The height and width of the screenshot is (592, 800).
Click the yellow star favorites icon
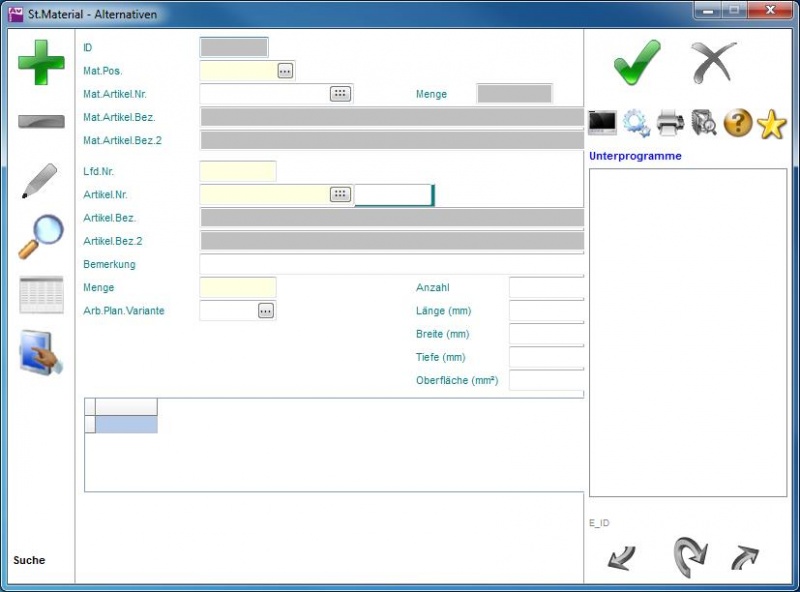tap(772, 123)
